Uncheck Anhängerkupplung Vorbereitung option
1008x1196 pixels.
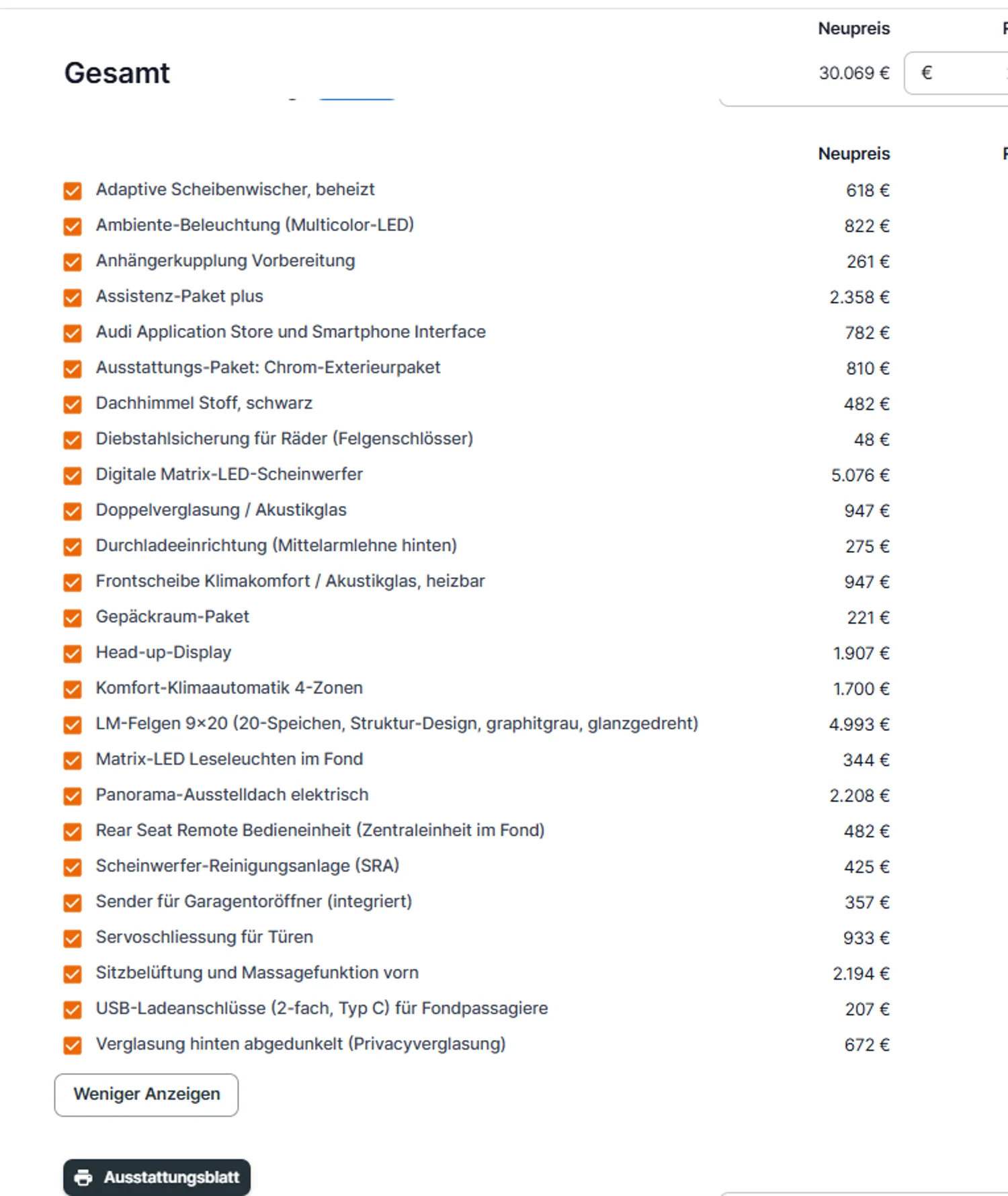[73, 262]
